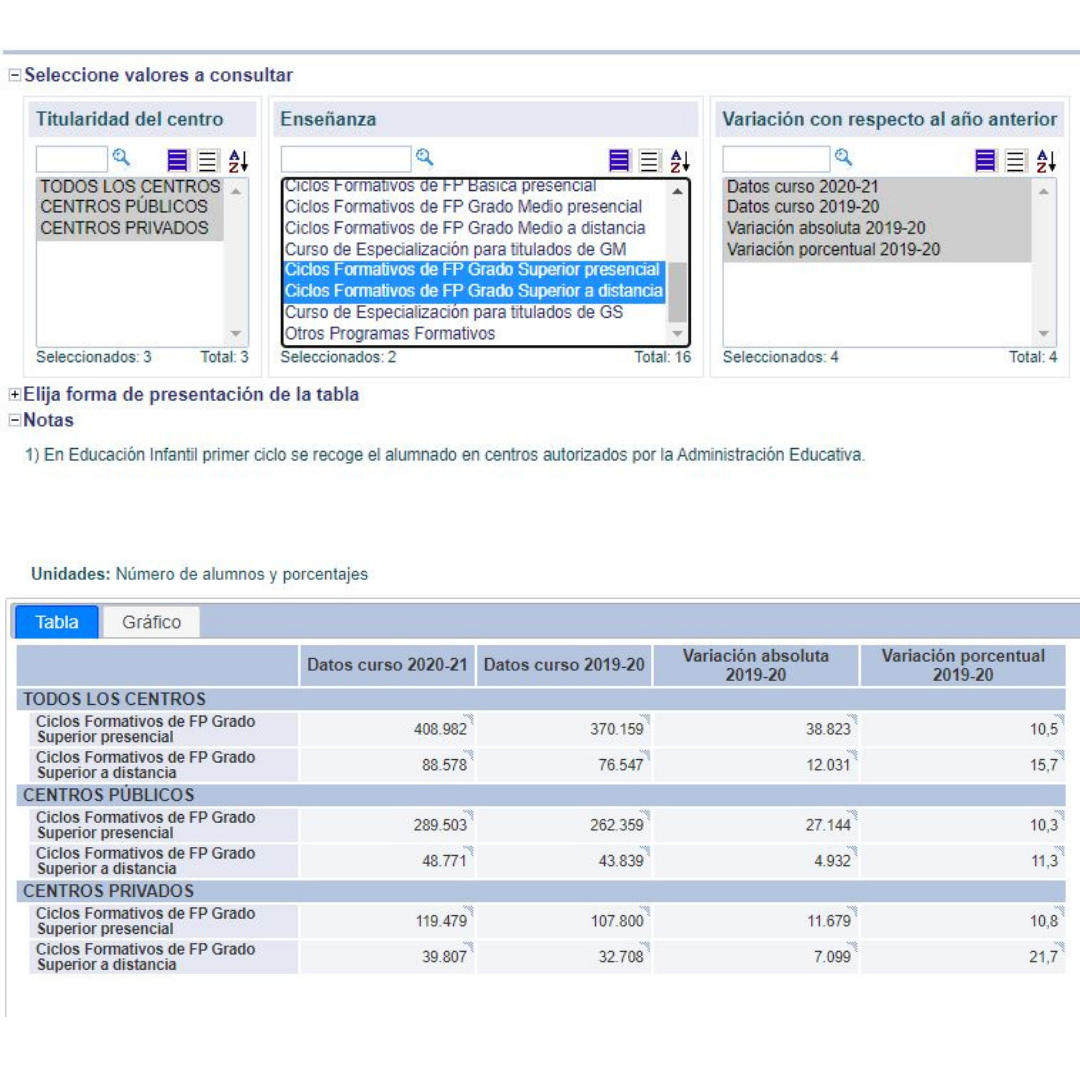
Task: Select 'Ciclos Formativos de FP Grado Medio a distancia'
Action: [475, 228]
